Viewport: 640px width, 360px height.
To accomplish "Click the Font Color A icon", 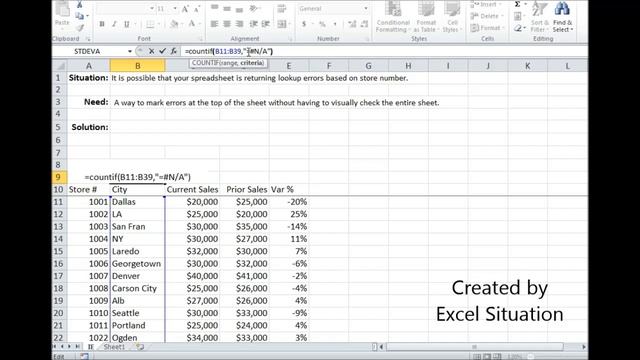I will (x=191, y=24).
